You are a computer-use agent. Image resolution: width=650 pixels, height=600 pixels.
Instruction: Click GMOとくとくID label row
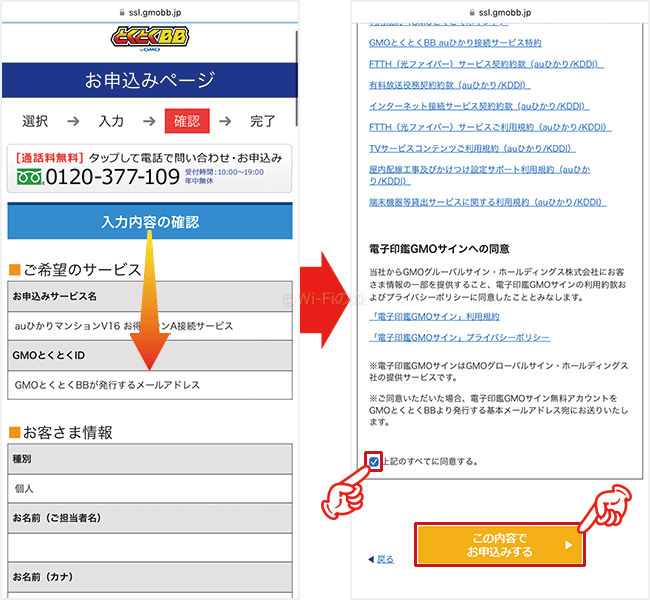click(x=150, y=355)
